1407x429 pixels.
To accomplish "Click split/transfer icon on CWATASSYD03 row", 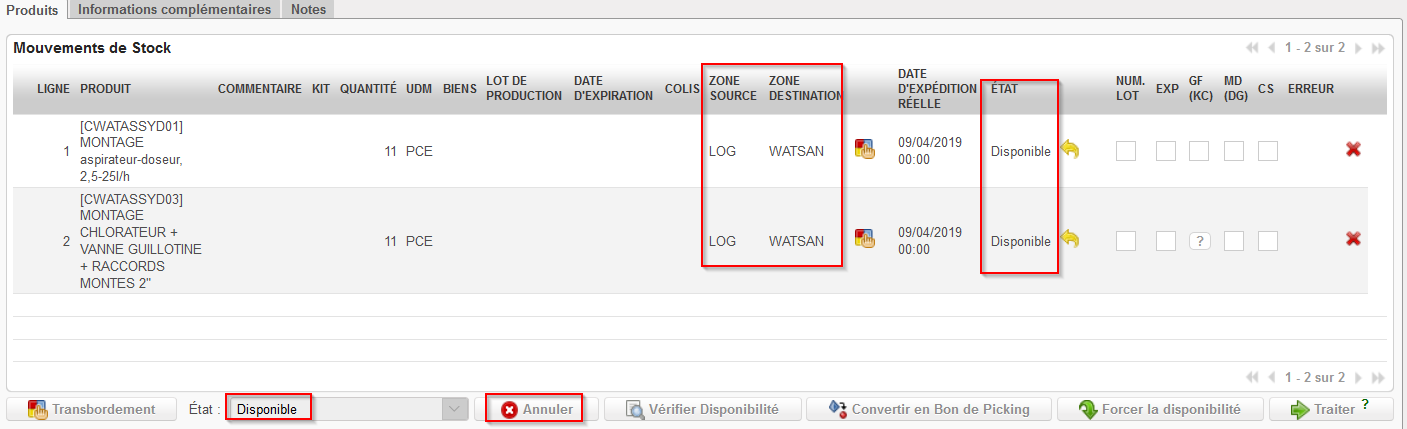I will [864, 239].
